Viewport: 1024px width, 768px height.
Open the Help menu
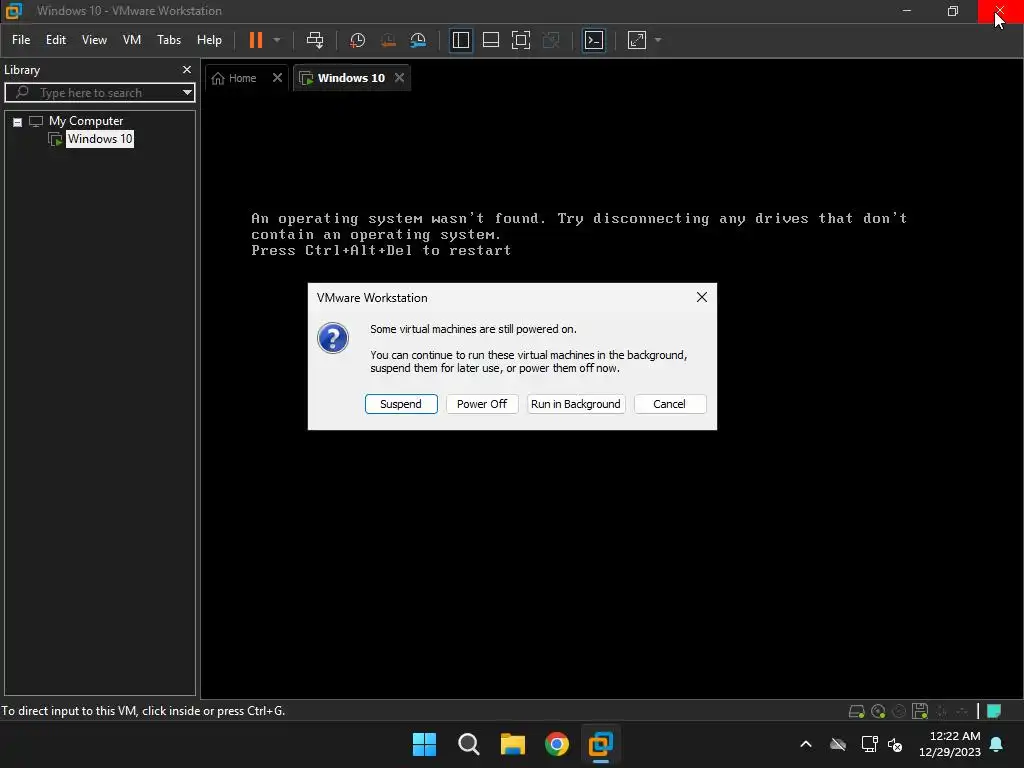point(209,40)
